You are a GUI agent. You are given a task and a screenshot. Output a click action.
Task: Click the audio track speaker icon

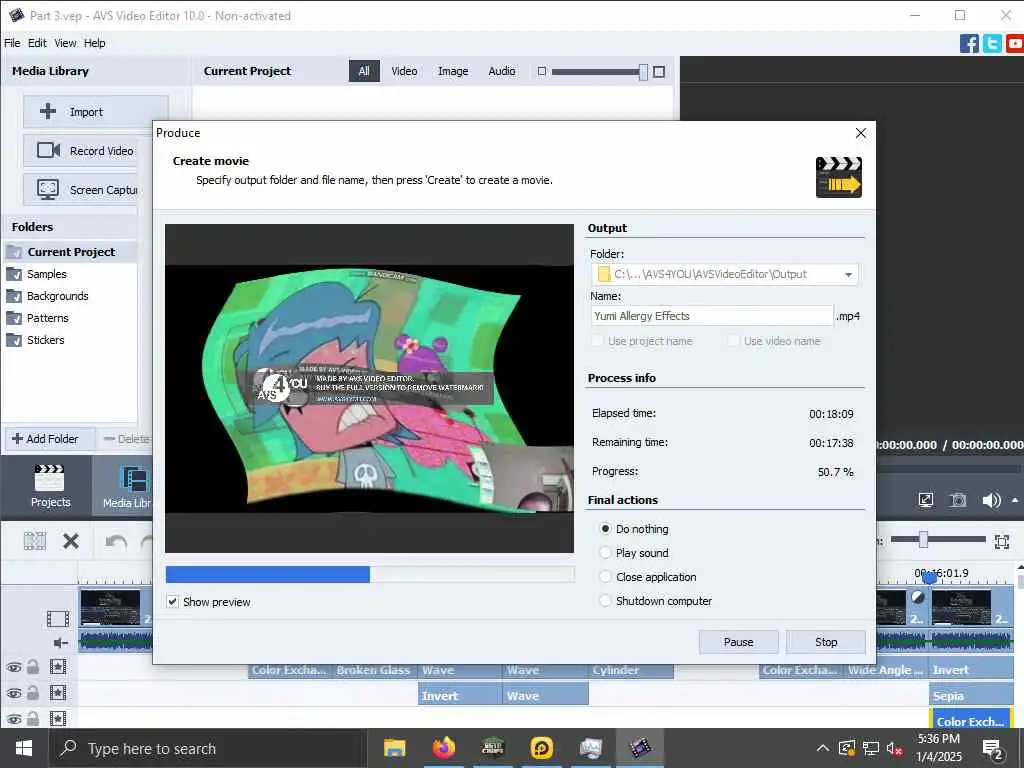pyautogui.click(x=60, y=643)
